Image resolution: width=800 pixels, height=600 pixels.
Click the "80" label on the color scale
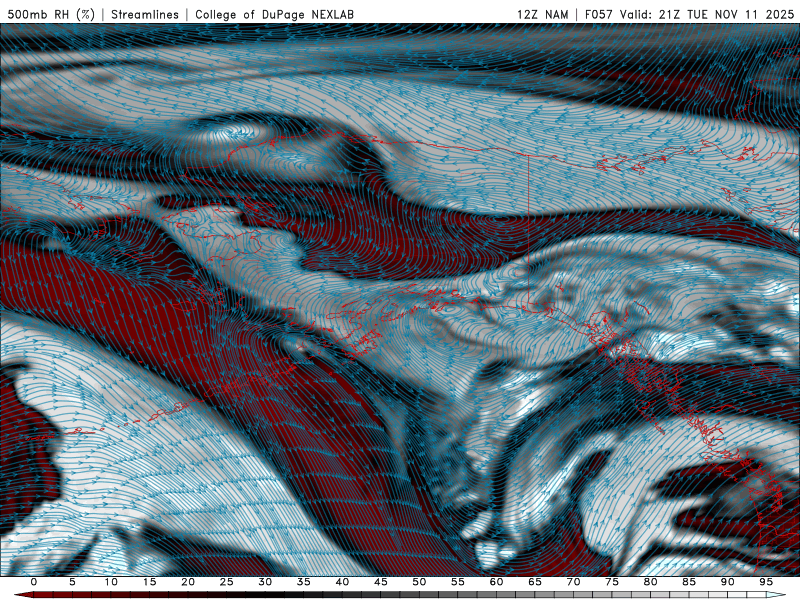pyautogui.click(x=650, y=582)
